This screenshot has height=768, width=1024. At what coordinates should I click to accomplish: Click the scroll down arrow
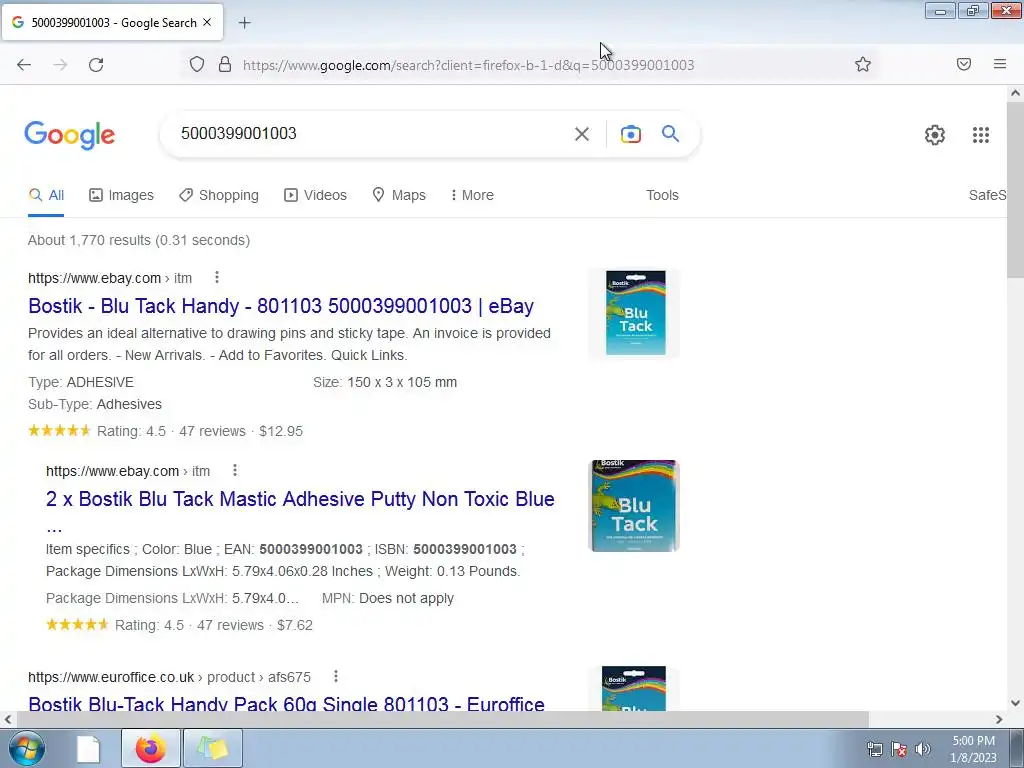pyautogui.click(x=1016, y=703)
